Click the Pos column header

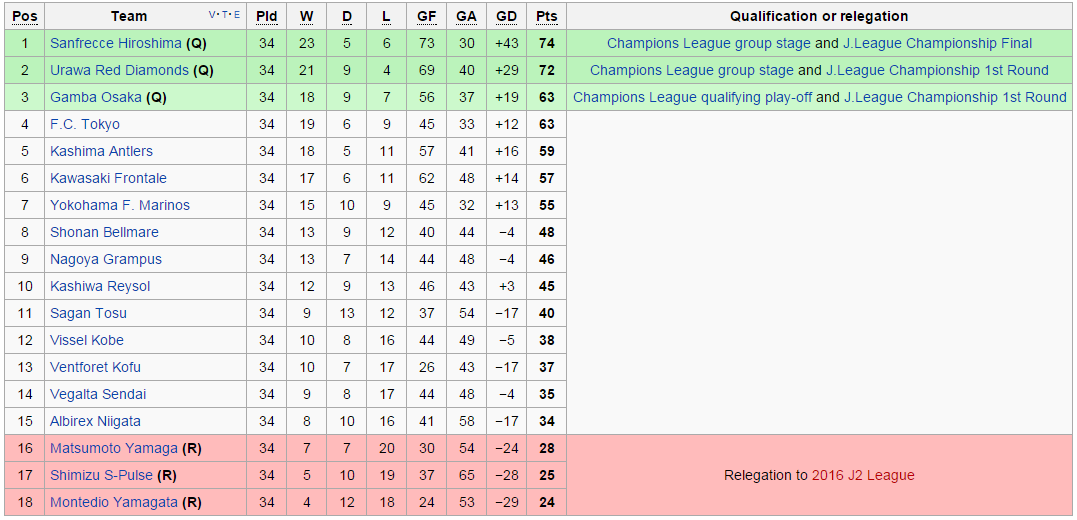click(x=25, y=16)
